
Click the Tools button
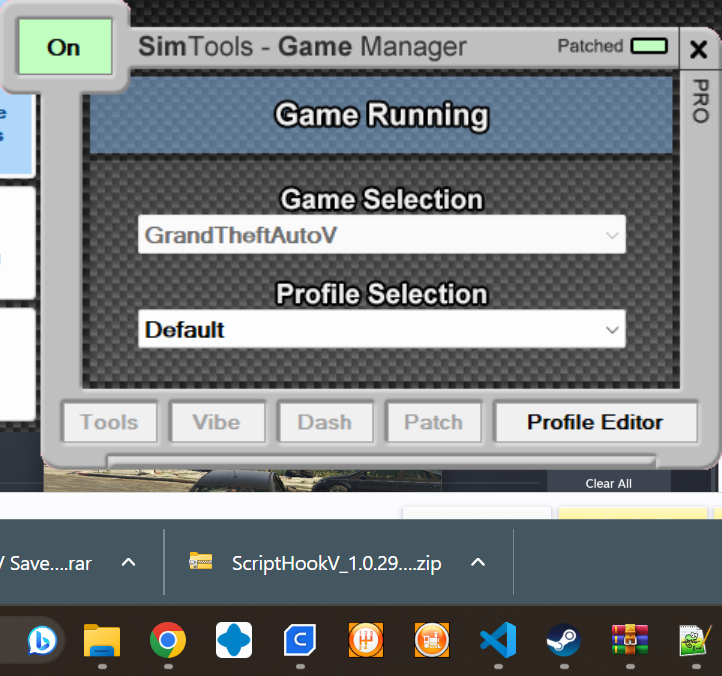(110, 422)
